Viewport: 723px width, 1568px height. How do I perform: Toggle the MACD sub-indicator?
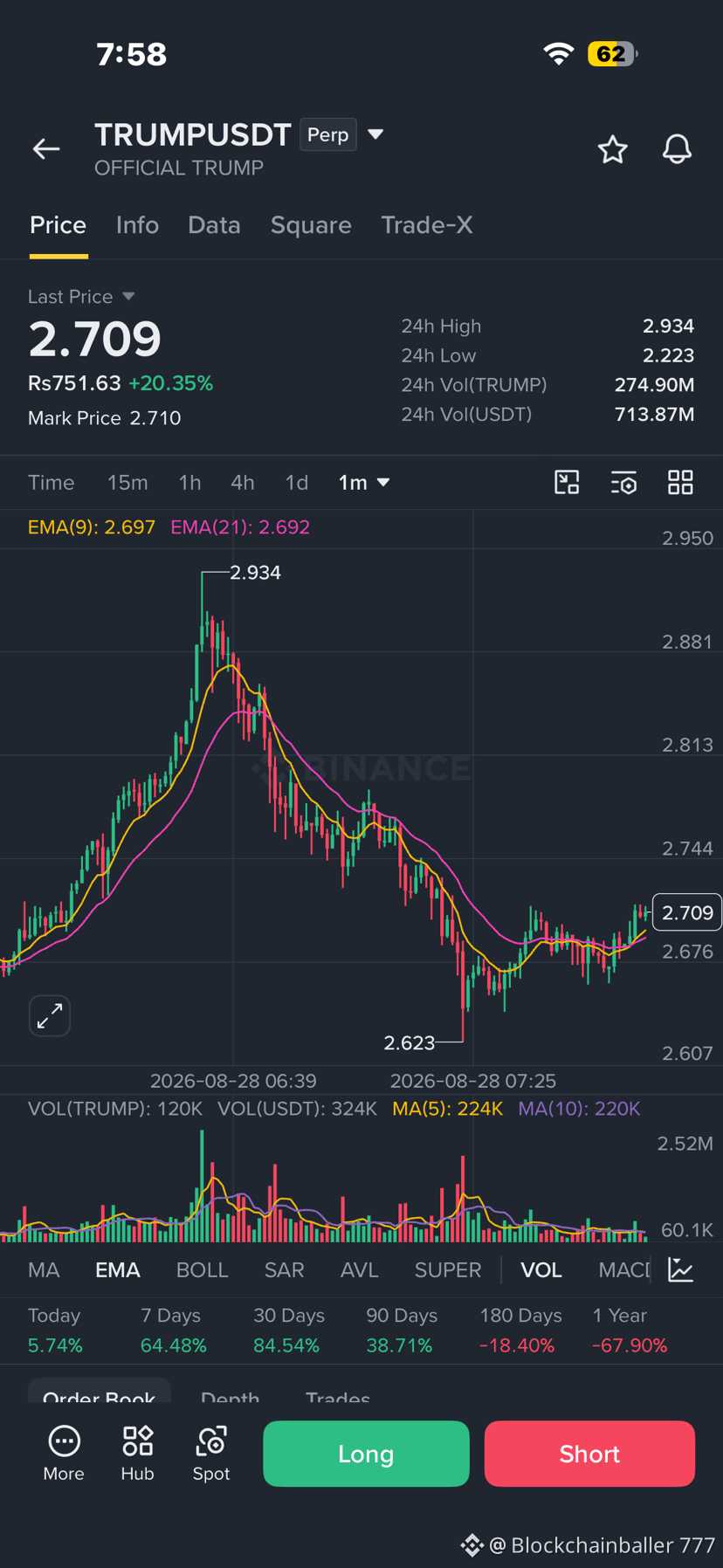[x=624, y=1269]
